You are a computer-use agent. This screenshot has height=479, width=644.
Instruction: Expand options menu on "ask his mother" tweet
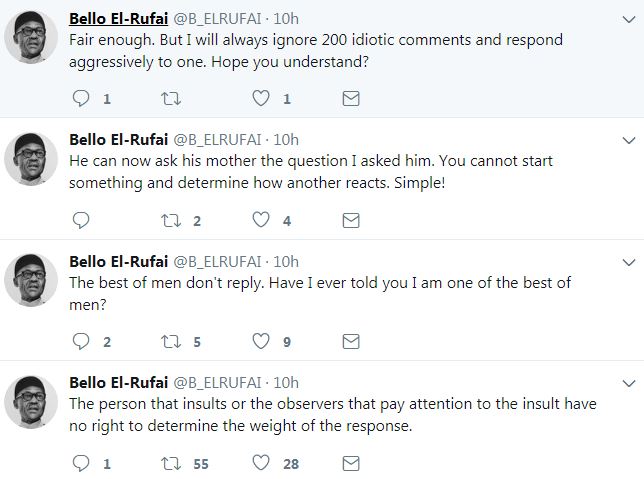click(x=629, y=141)
